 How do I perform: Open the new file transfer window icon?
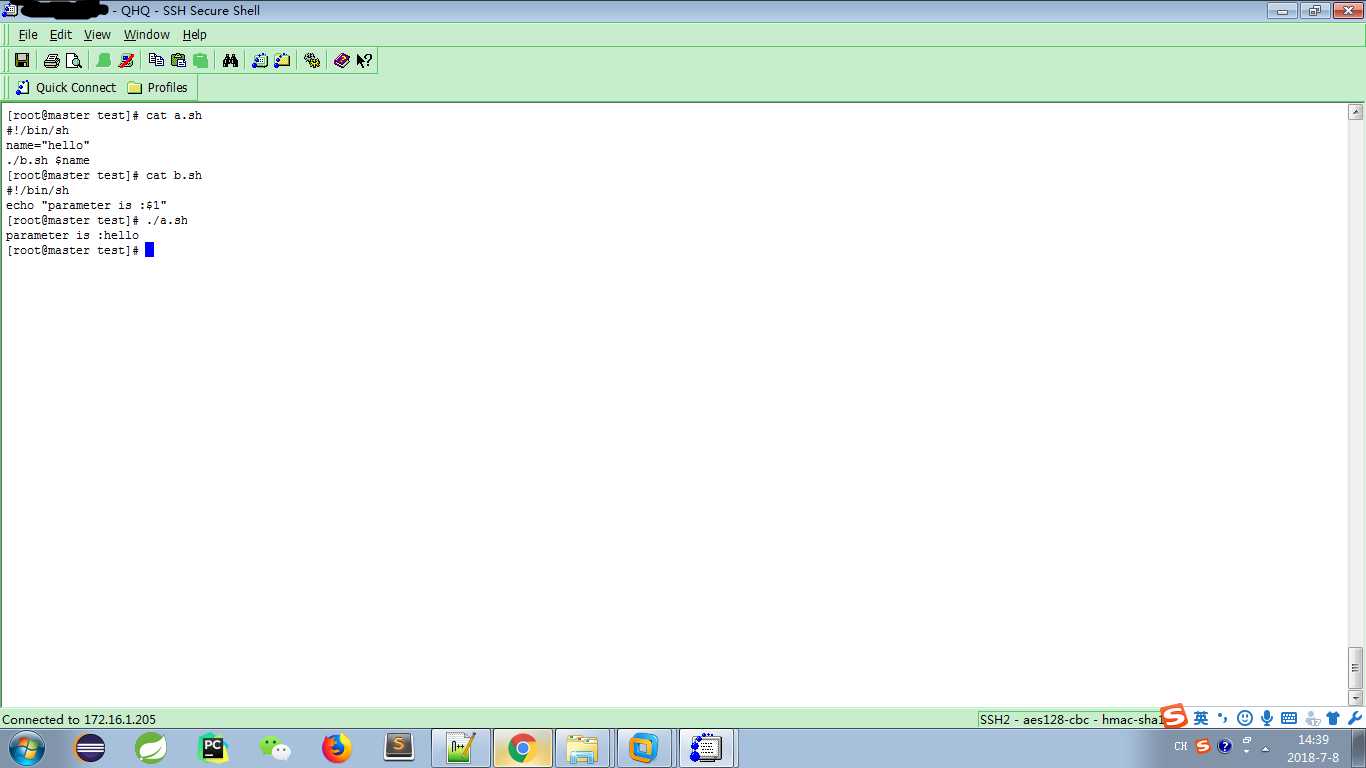282,61
